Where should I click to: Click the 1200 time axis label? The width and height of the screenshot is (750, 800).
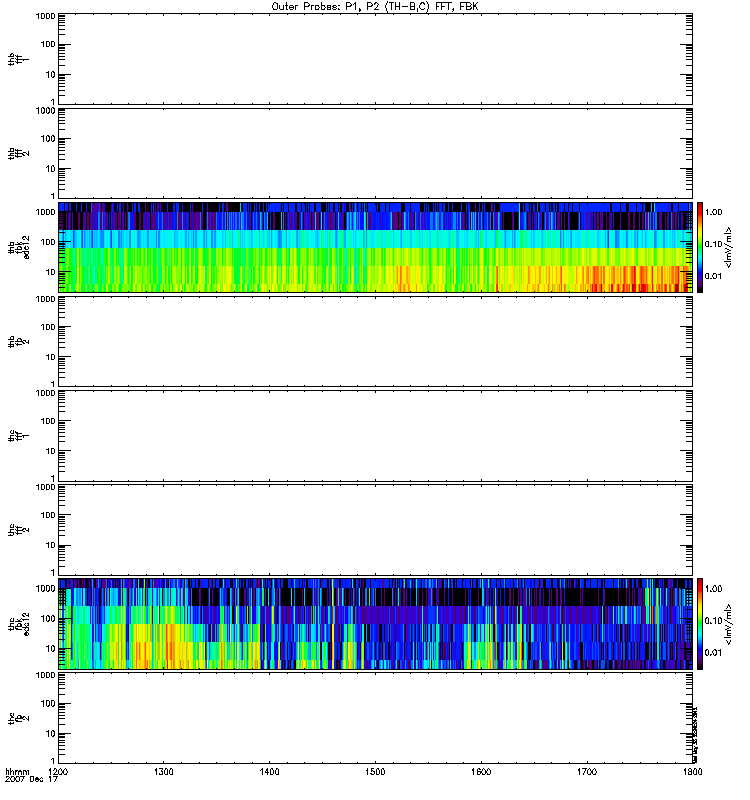[x=58, y=771]
